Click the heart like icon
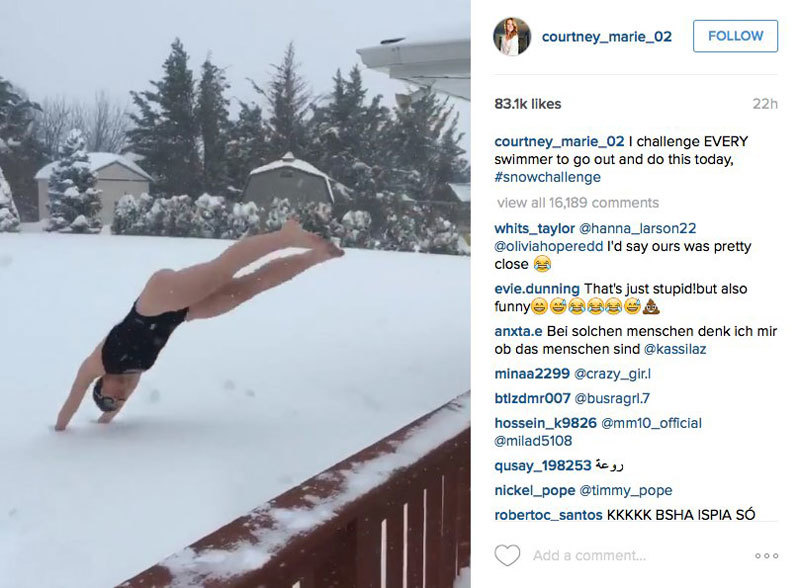Viewport: 800px width, 588px height. (x=507, y=555)
